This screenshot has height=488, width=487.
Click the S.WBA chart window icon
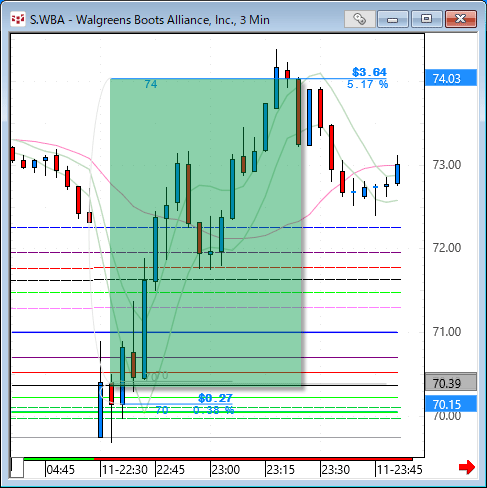pos(18,19)
